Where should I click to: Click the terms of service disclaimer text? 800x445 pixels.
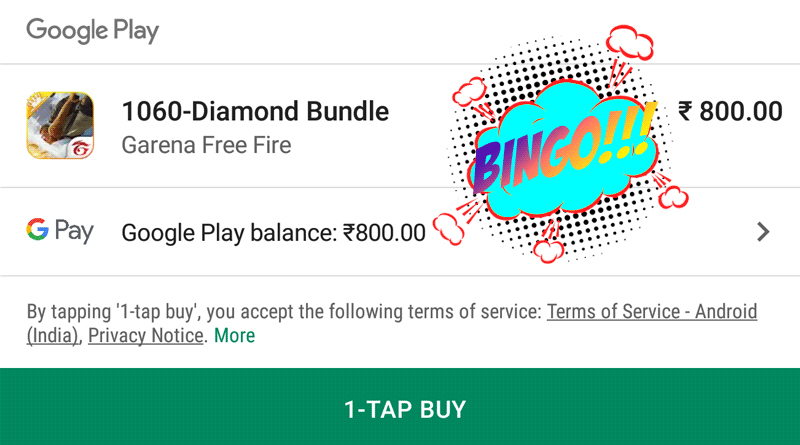click(392, 324)
